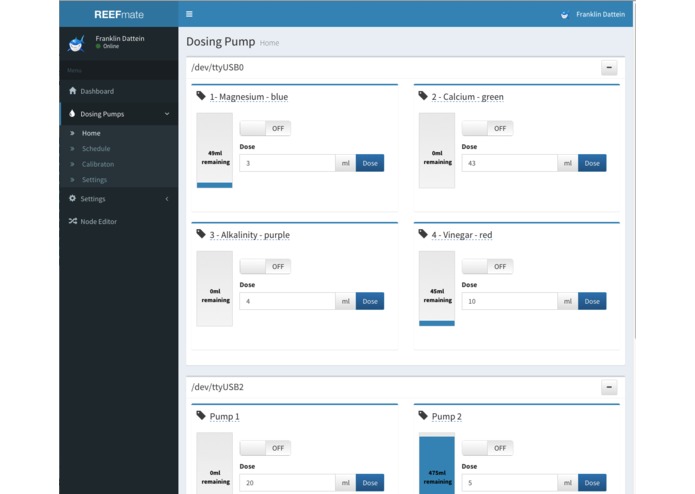Edit the '2 - Calcium - green' pump name
The width and height of the screenshot is (695, 494).
pyautogui.click(x=468, y=97)
